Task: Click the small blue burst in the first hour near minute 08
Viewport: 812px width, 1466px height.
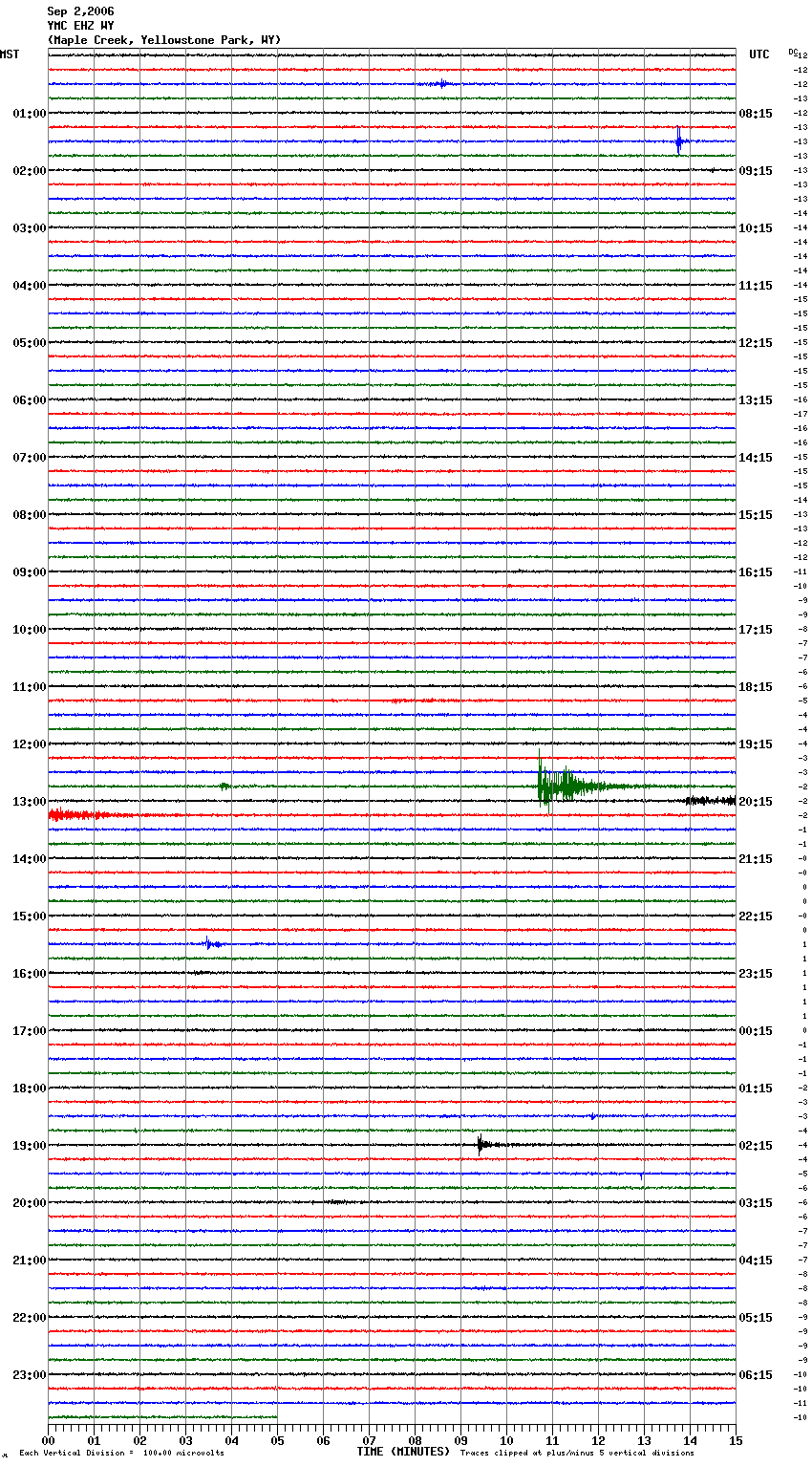Action: click(x=439, y=84)
